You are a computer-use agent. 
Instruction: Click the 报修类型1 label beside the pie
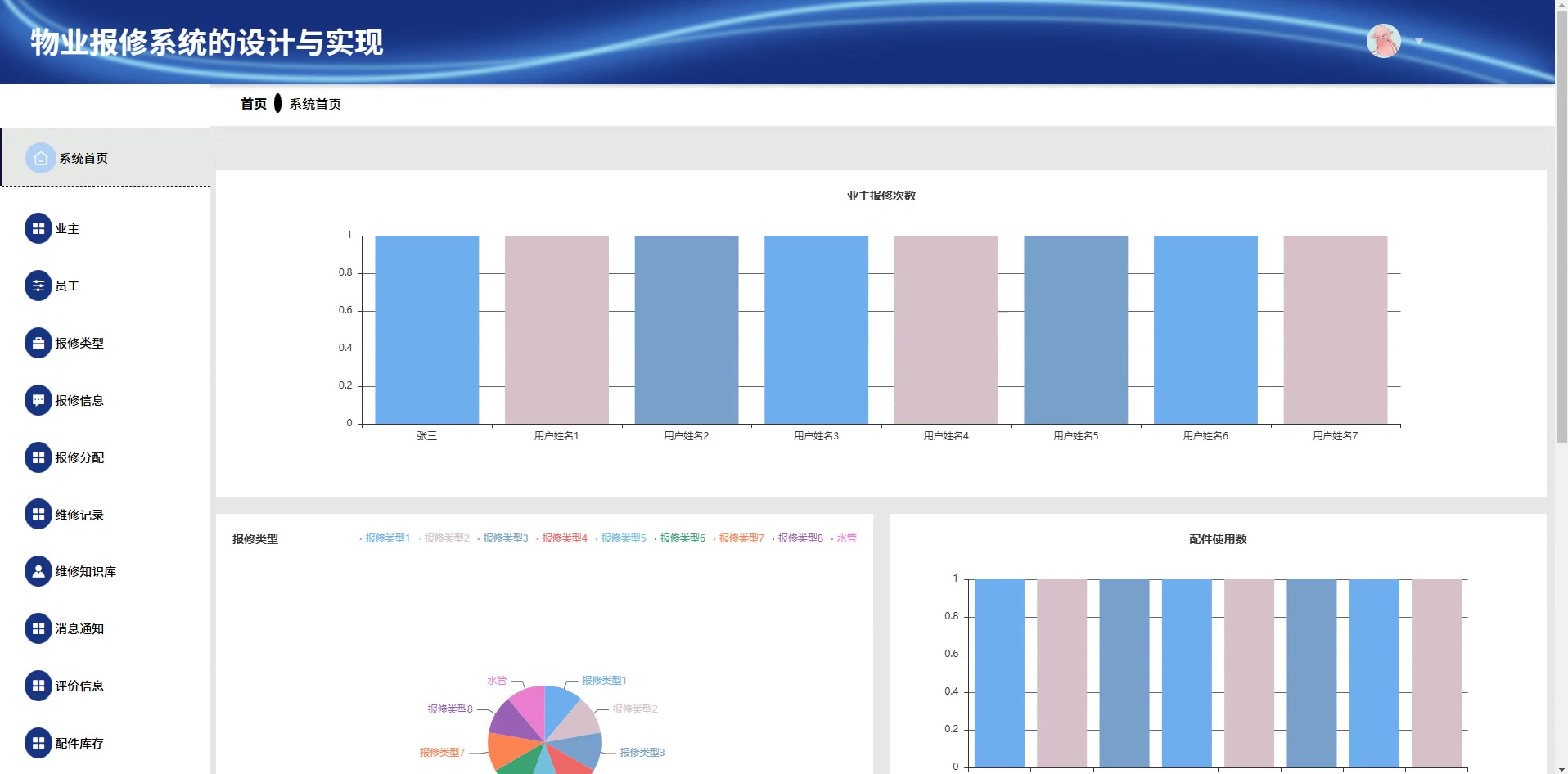[604, 681]
